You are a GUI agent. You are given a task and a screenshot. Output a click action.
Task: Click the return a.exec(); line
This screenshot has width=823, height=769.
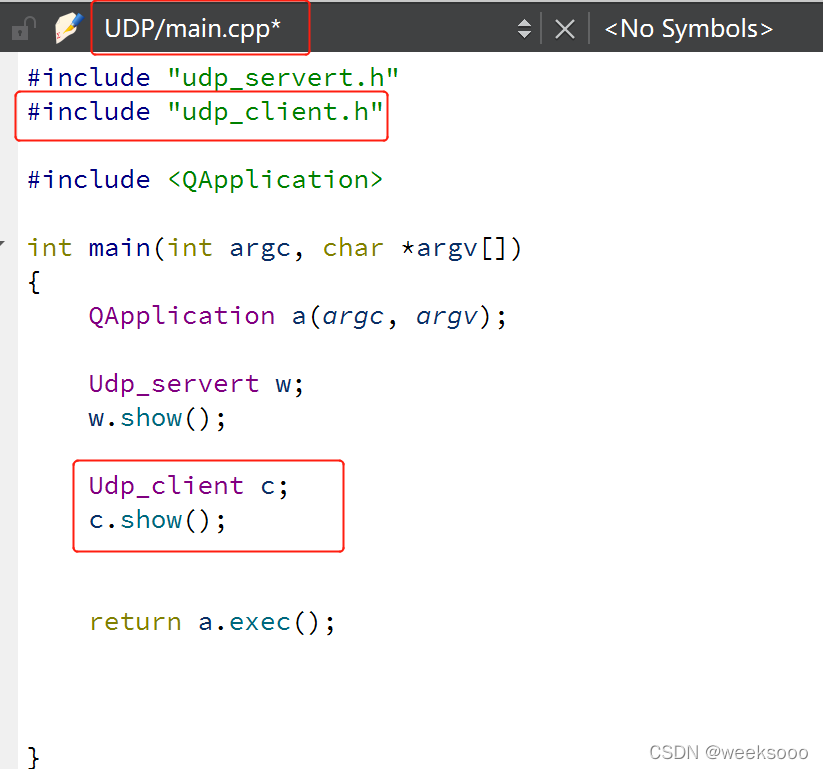(x=212, y=622)
